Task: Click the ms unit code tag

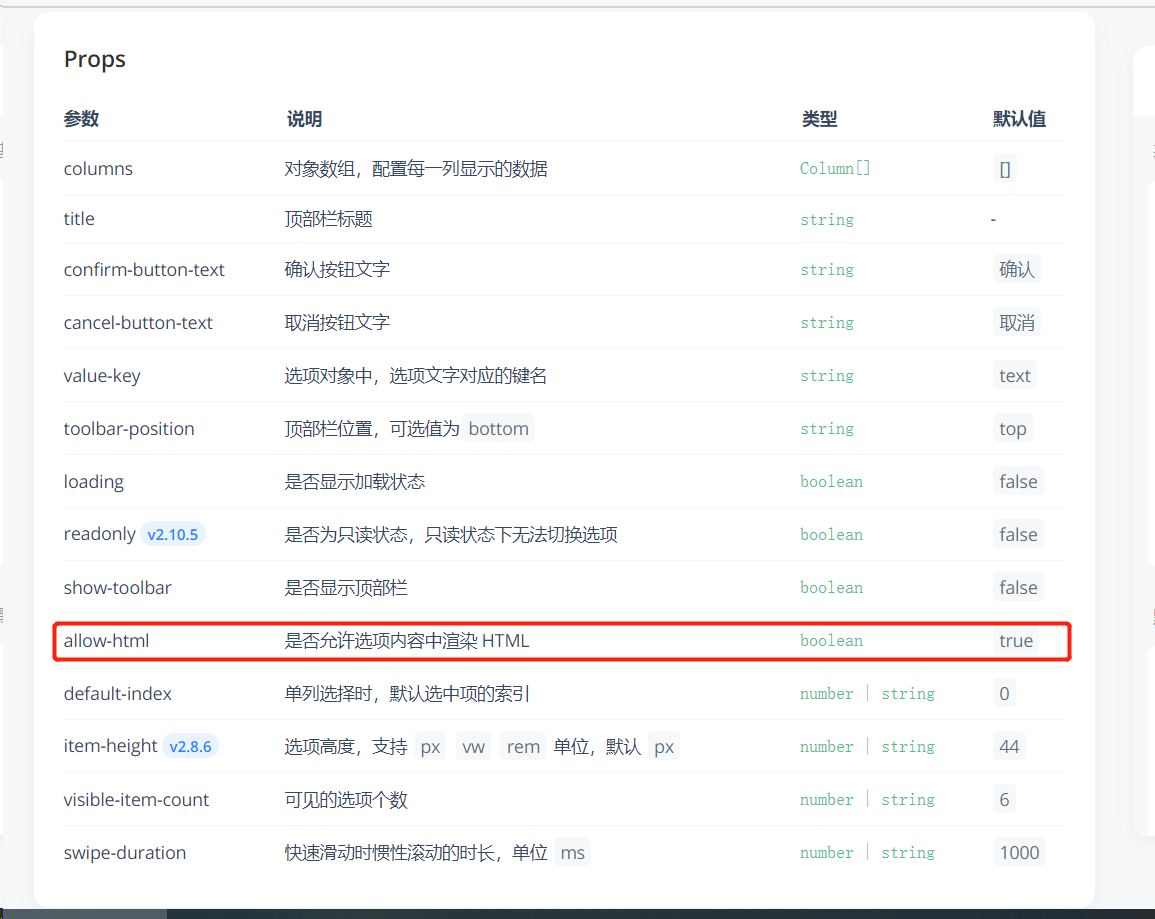Action: click(572, 853)
